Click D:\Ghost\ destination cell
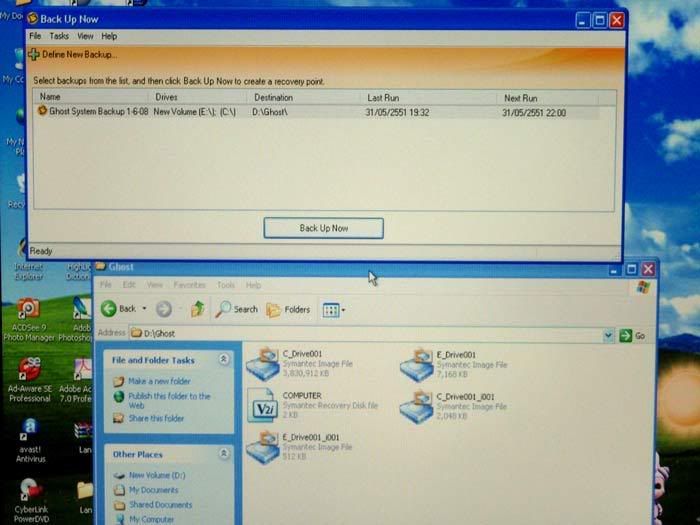Viewport: 700px width, 525px height. pyautogui.click(x=270, y=112)
